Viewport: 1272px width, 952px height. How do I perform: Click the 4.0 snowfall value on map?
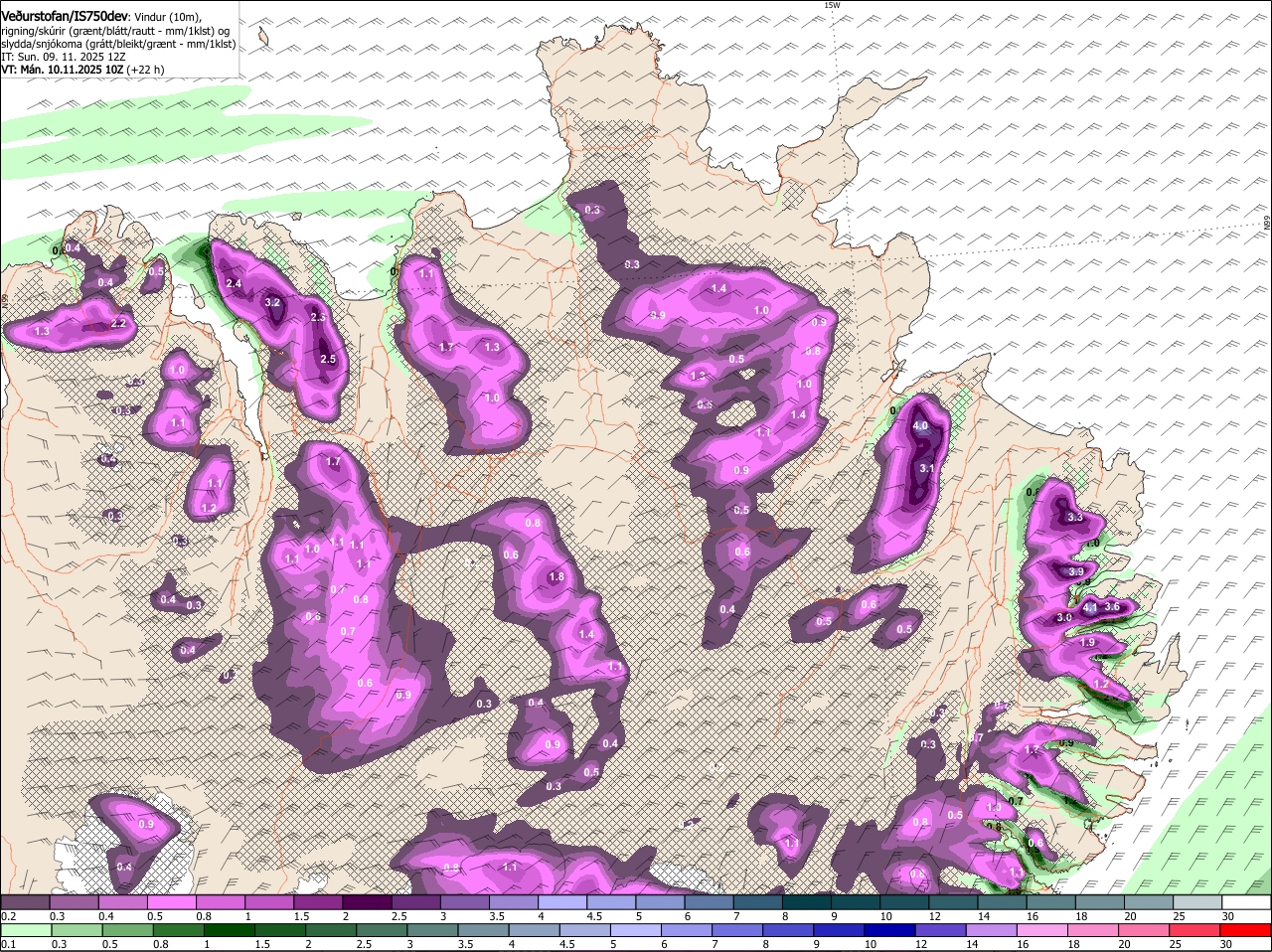coord(920,426)
